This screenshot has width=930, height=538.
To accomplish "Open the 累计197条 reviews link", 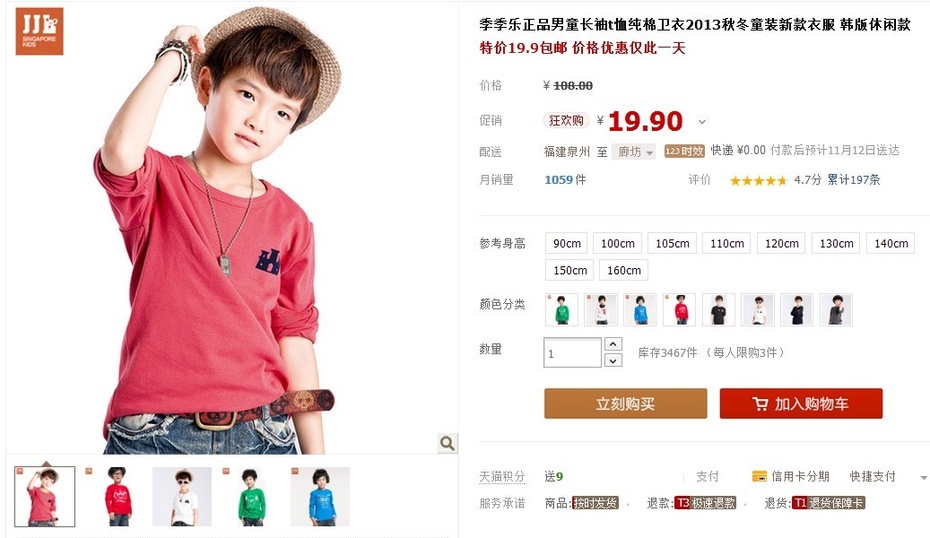I will pyautogui.click(x=853, y=180).
